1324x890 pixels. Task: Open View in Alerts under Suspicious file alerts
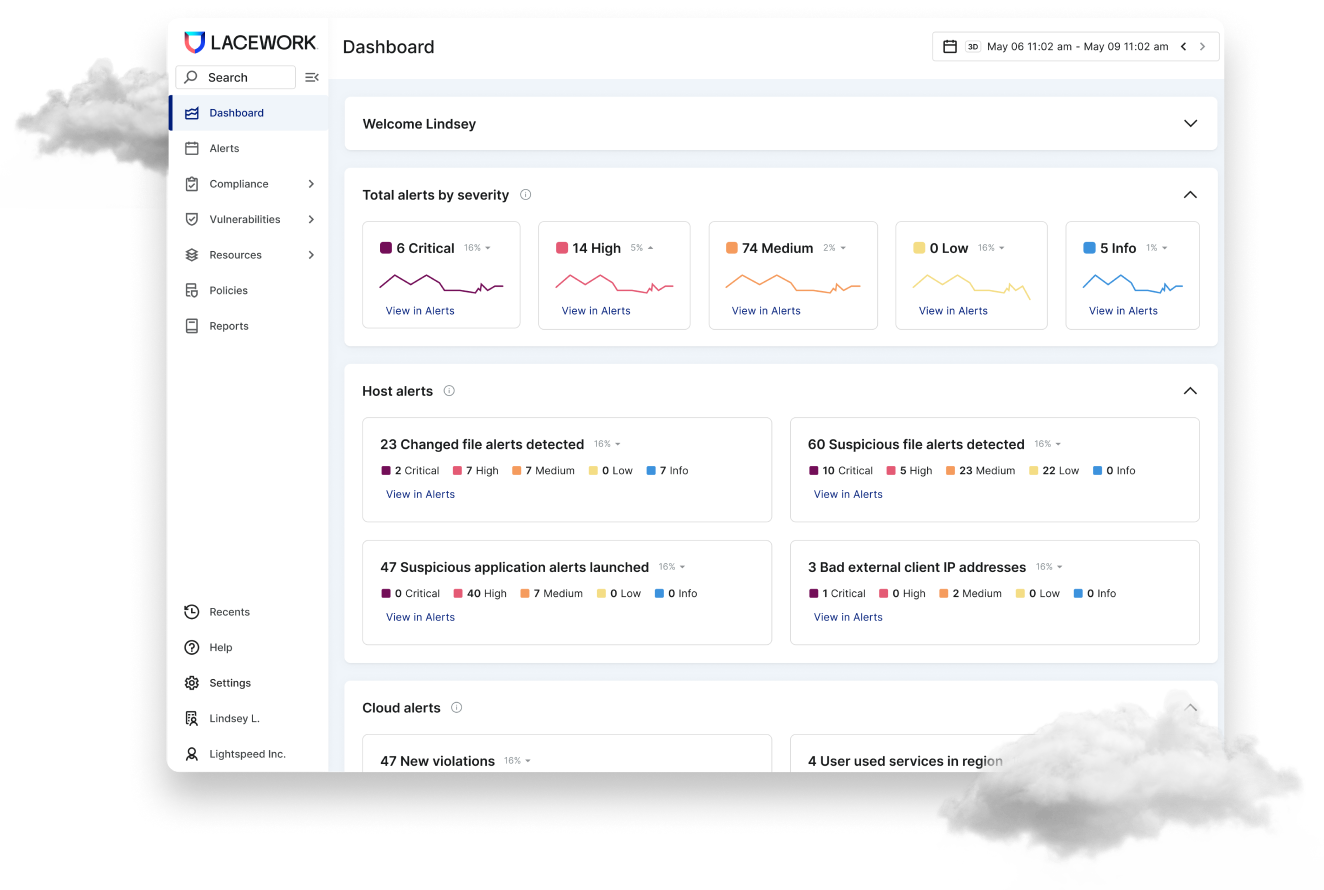point(848,494)
